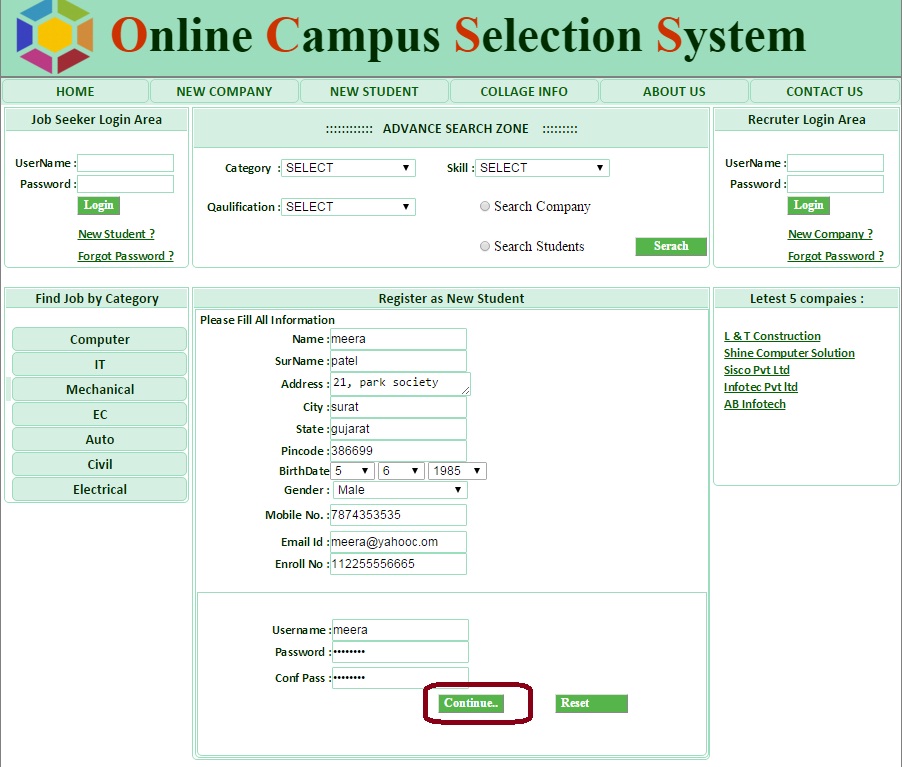Open the NEW COMPANY menu item
This screenshot has width=902, height=767.
224,91
